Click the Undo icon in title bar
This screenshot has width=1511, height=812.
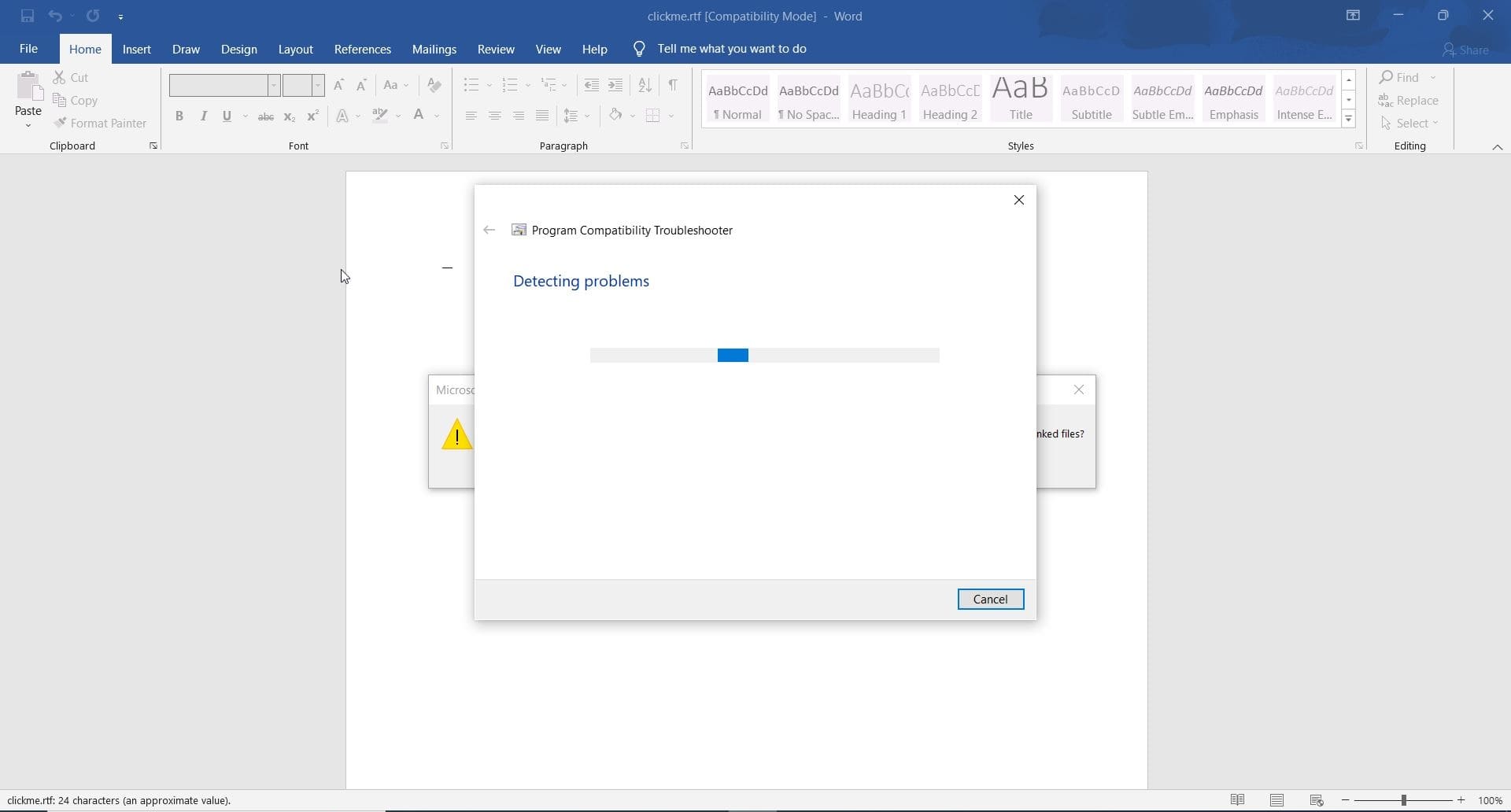(55, 16)
